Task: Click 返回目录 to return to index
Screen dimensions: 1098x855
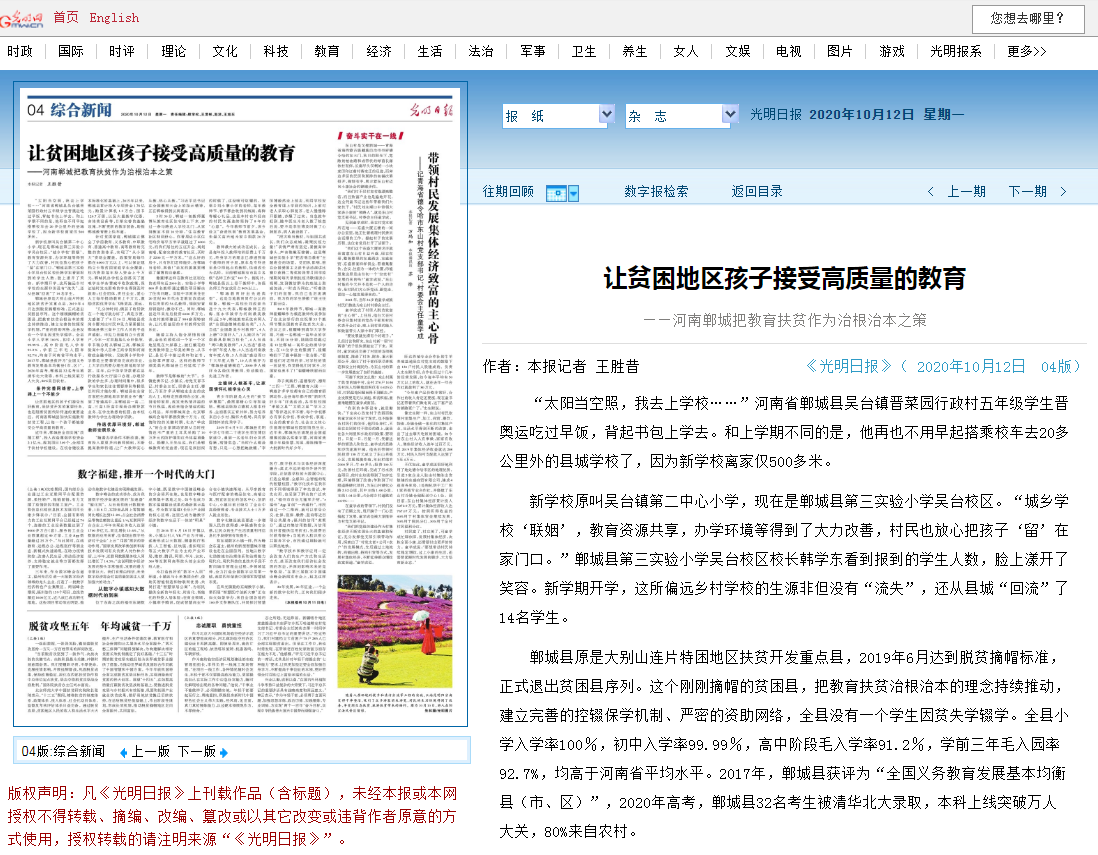Action: coord(756,192)
